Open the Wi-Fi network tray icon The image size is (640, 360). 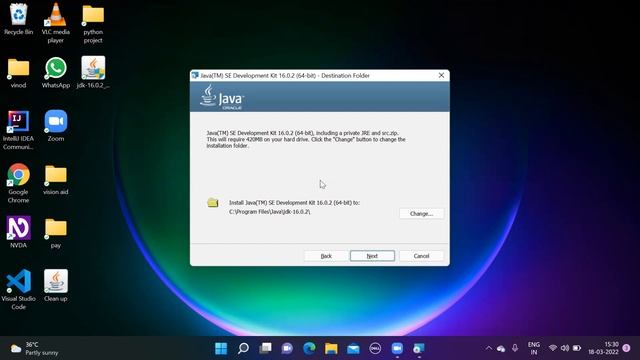coord(553,348)
